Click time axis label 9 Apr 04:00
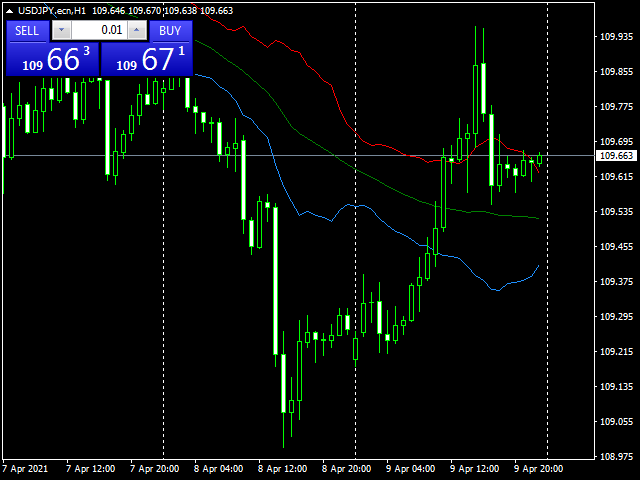This screenshot has width=640, height=480. [x=411, y=469]
